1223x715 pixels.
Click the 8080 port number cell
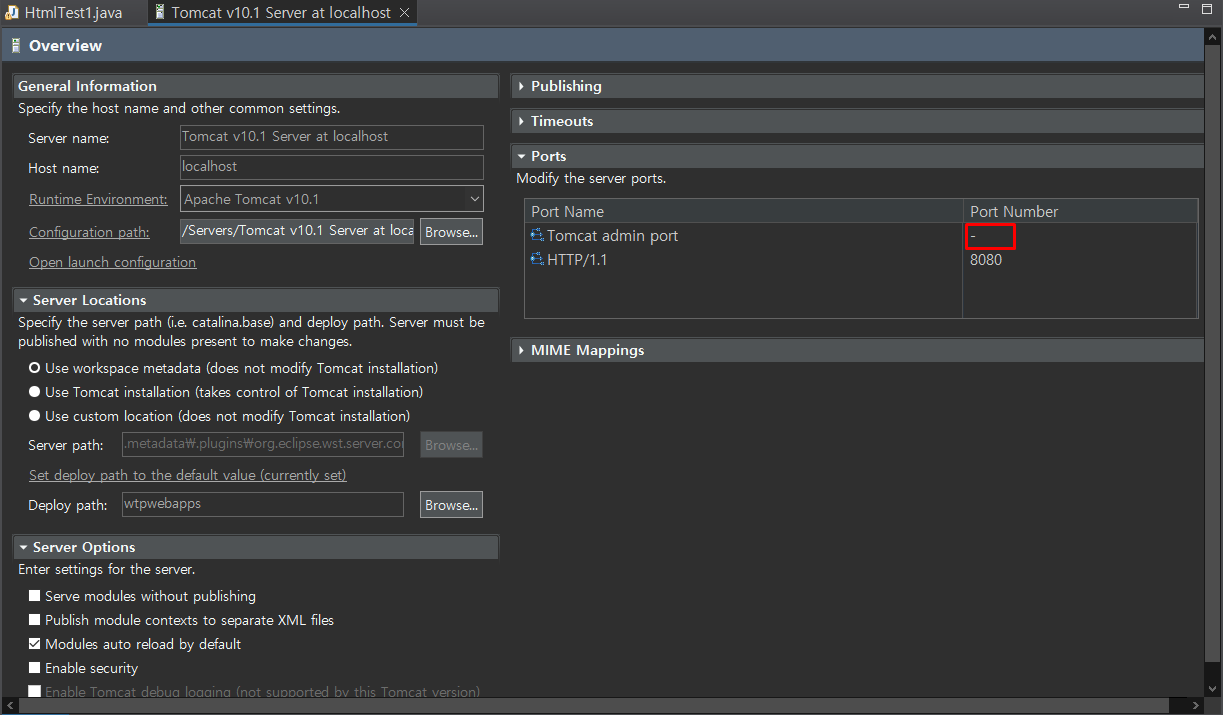986,260
